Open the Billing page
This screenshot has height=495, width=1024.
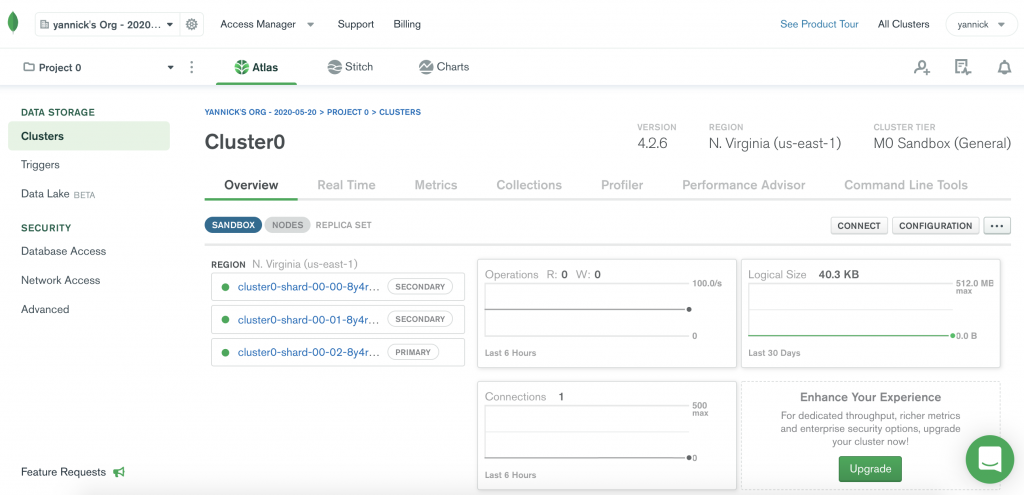click(x=407, y=24)
